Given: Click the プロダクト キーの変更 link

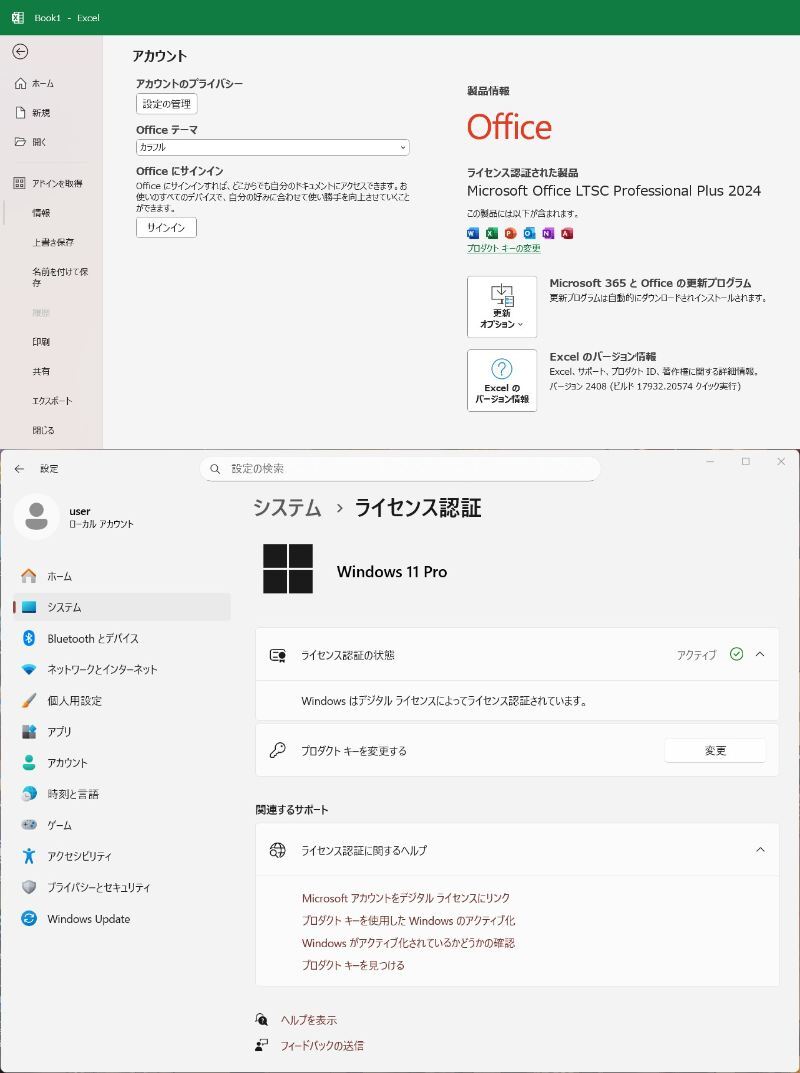Looking at the screenshot, I should [504, 248].
